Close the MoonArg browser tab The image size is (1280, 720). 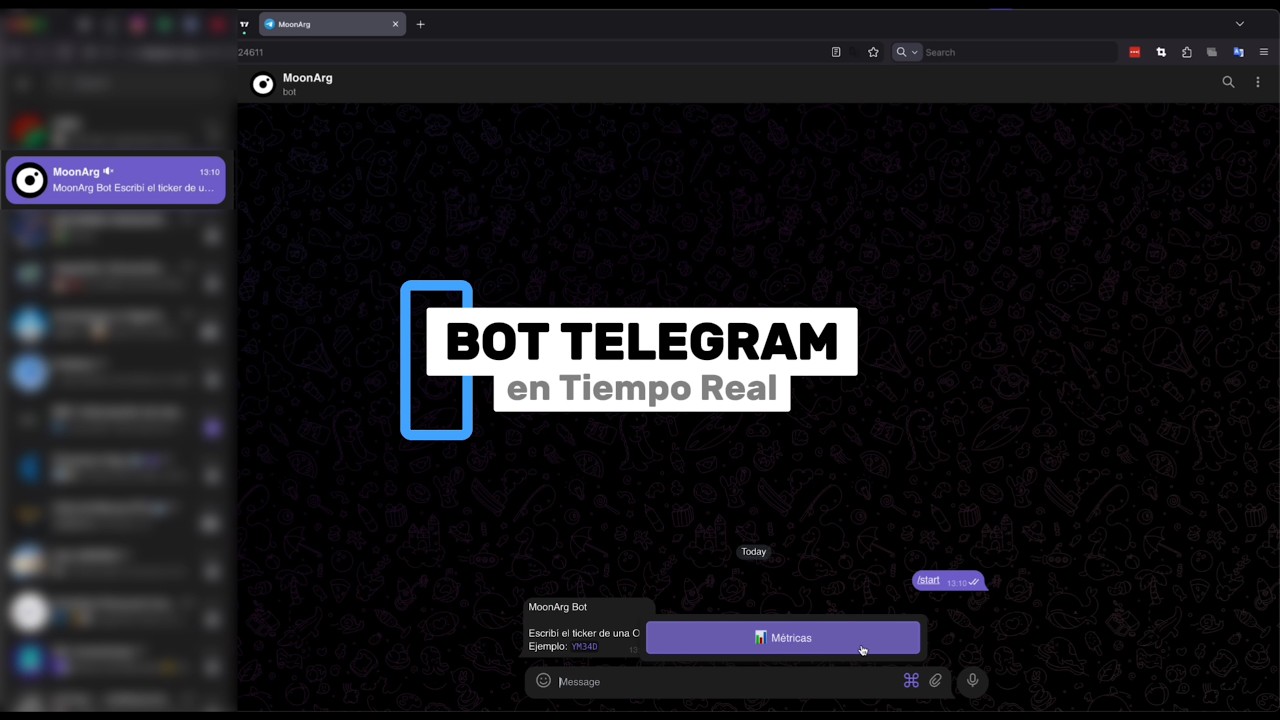pos(395,24)
